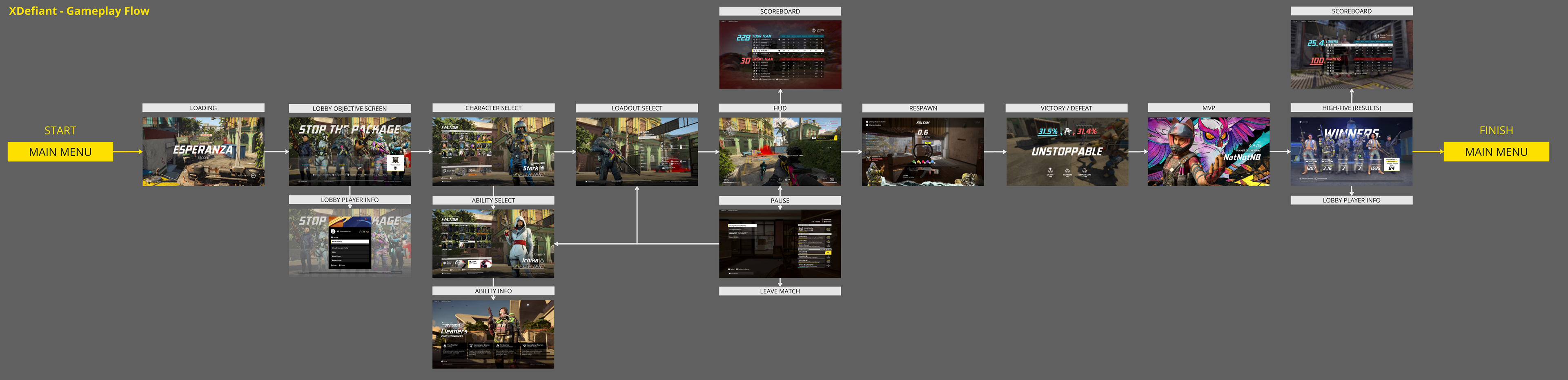The image size is (1568, 380).
Task: Click the MAIN MENU box under FINISH
Action: coord(1496,152)
